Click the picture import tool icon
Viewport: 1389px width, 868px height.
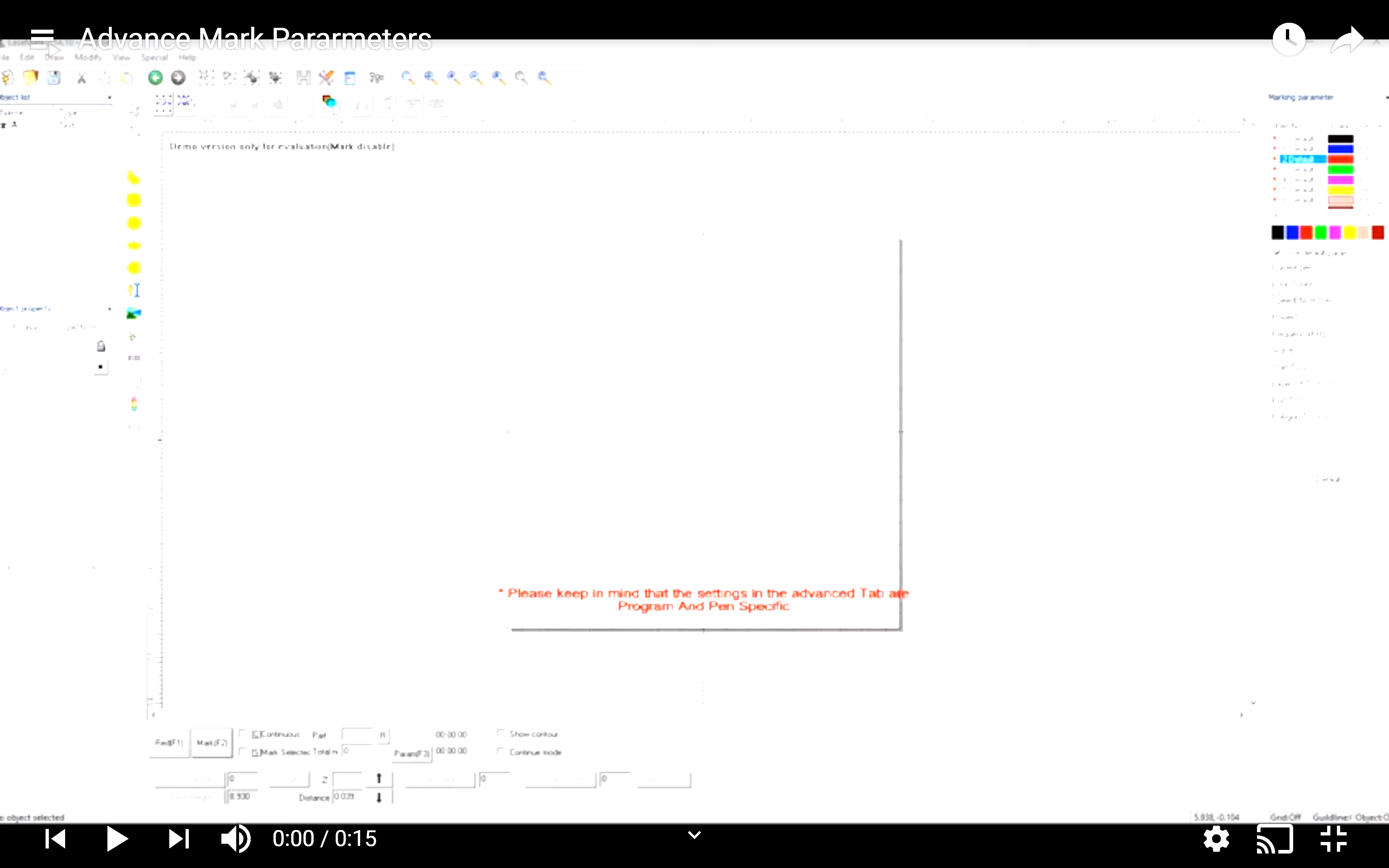[134, 314]
